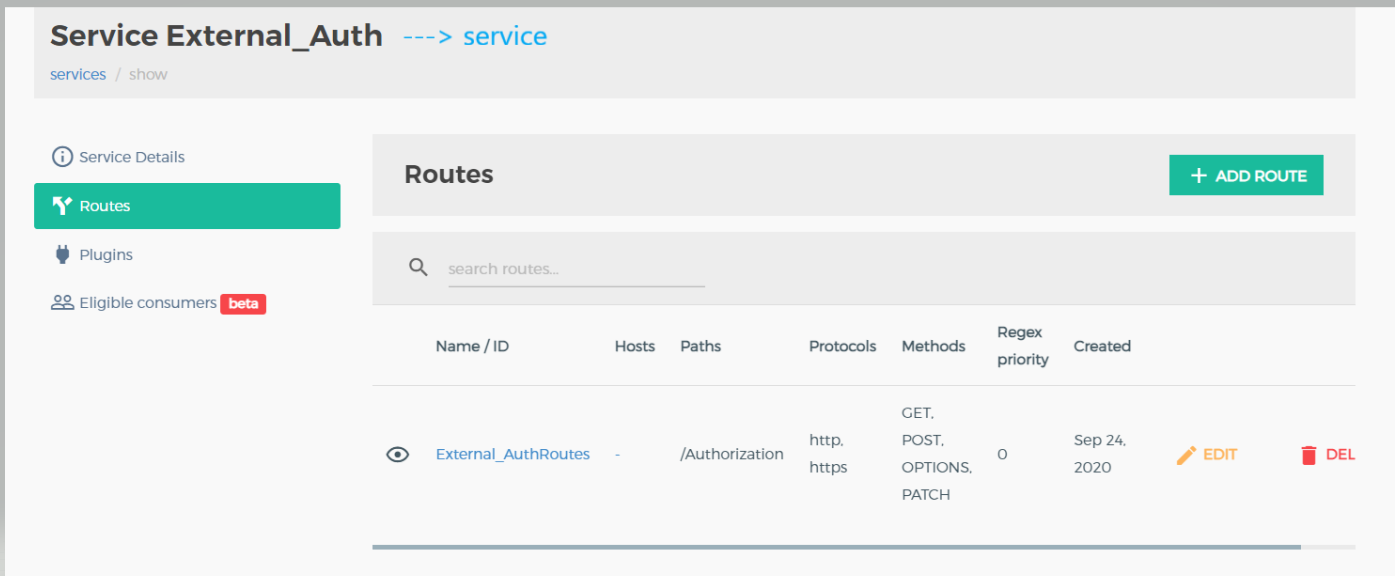Click the Routes fork icon in sidebar
Viewport: 1395px width, 576px height.
62,206
